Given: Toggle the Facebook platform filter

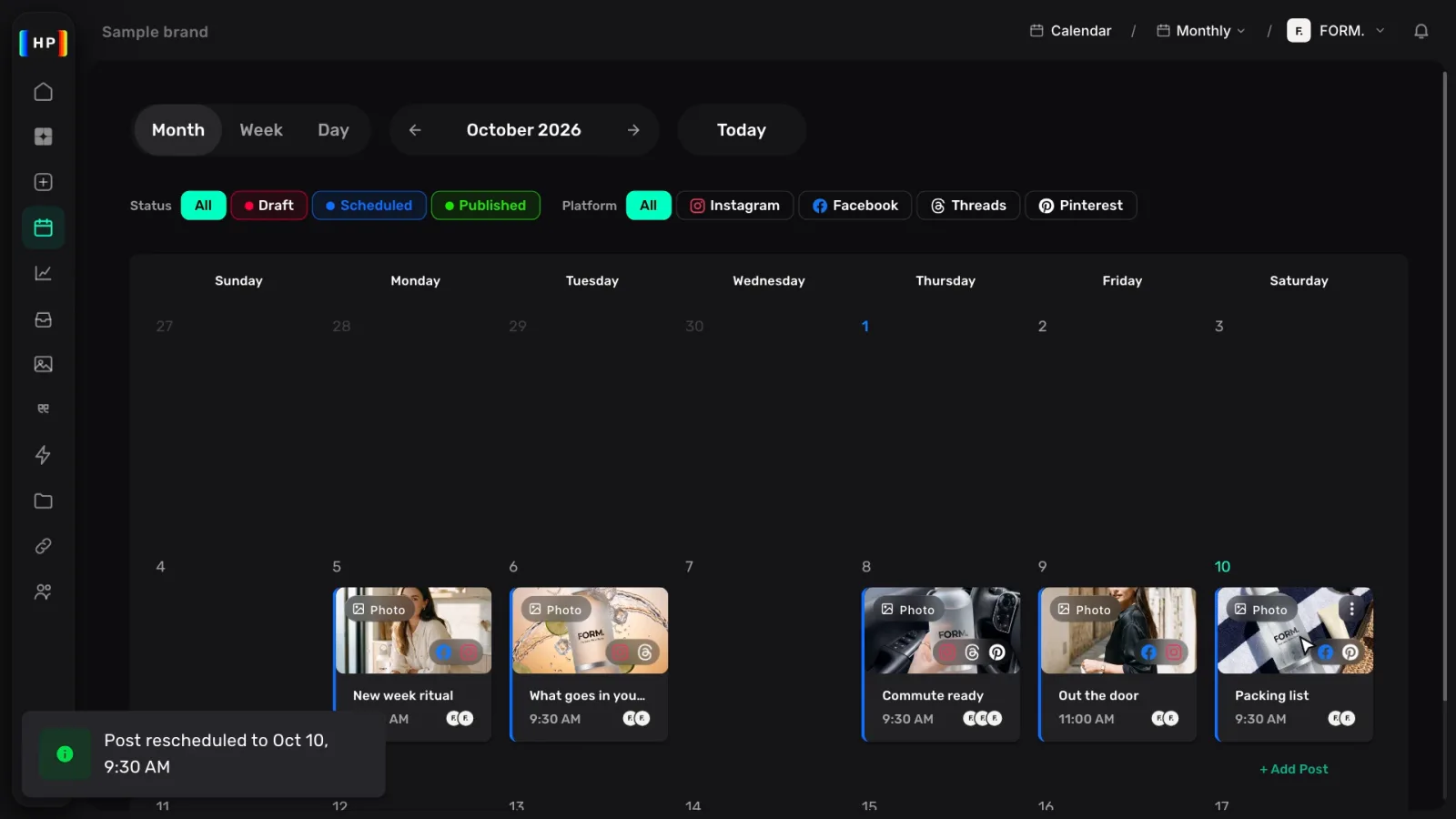Looking at the screenshot, I should pos(855,206).
